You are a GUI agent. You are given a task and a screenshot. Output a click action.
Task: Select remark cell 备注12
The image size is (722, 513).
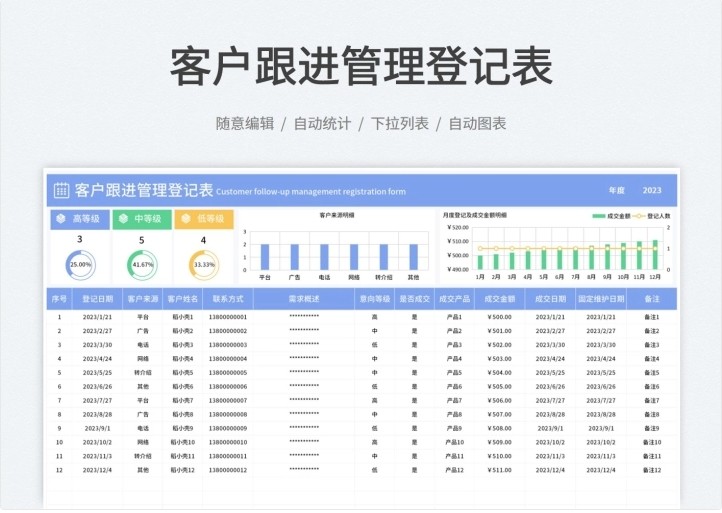click(x=652, y=470)
